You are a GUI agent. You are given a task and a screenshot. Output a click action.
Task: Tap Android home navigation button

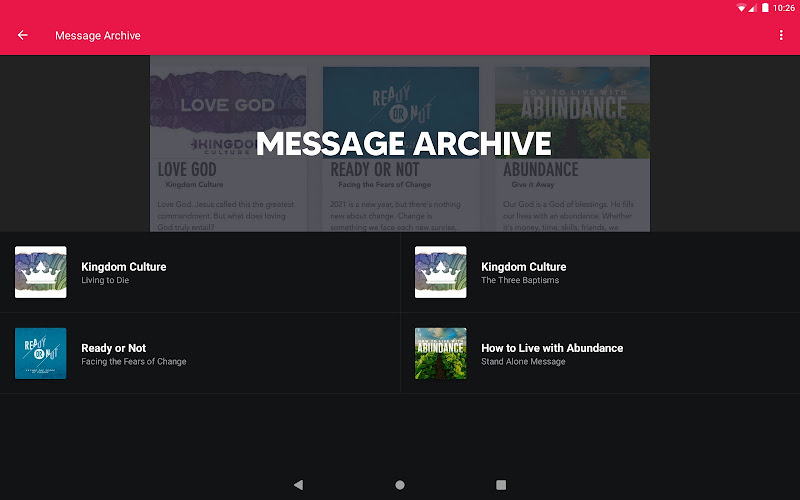click(x=400, y=485)
